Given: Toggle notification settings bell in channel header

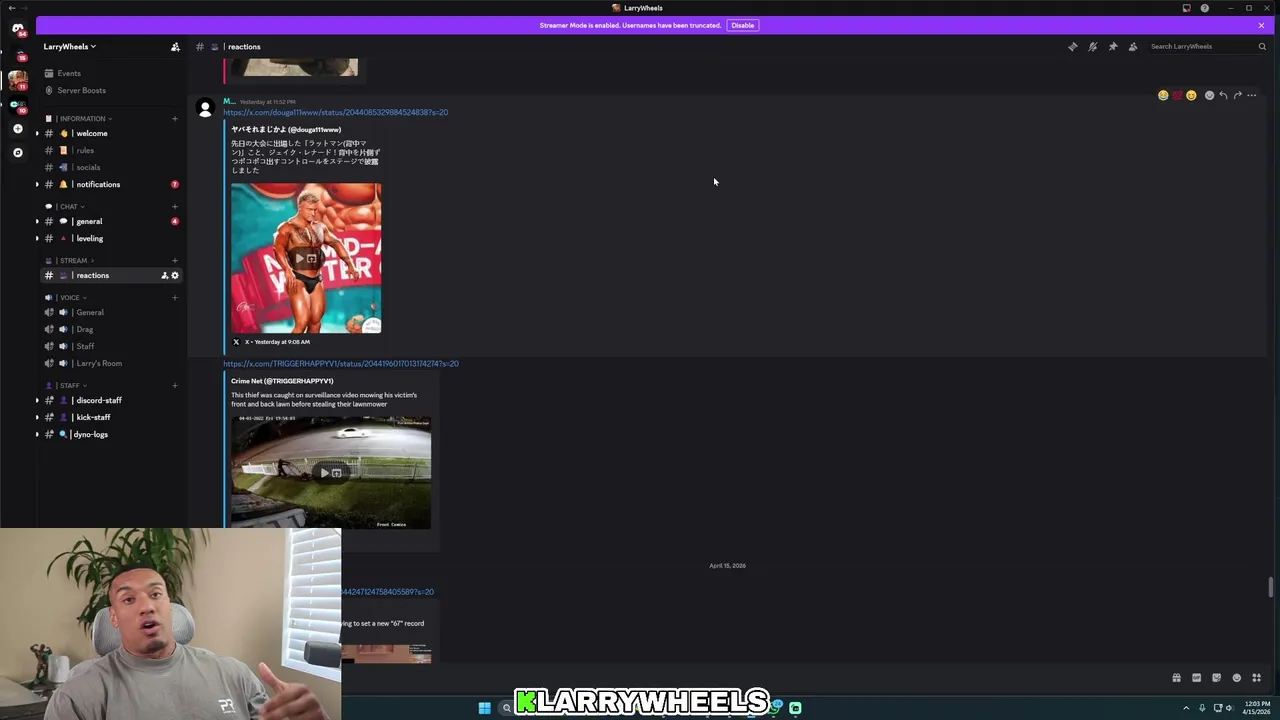Looking at the screenshot, I should [1093, 46].
